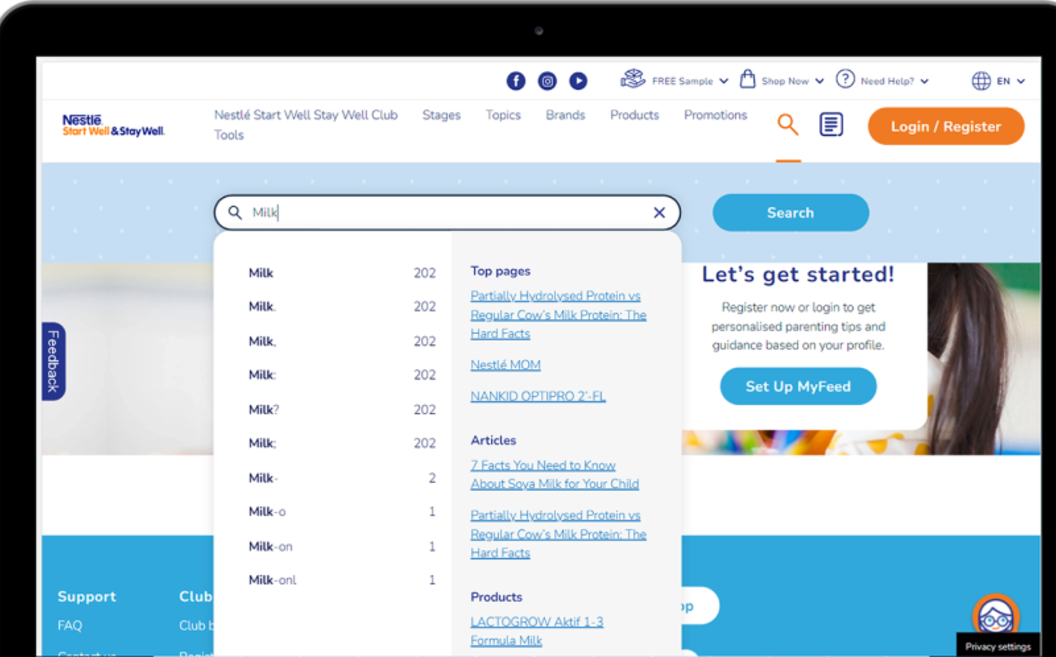Open the Nestlé MOM top page link
This screenshot has height=657, width=1056.
pyautogui.click(x=505, y=365)
